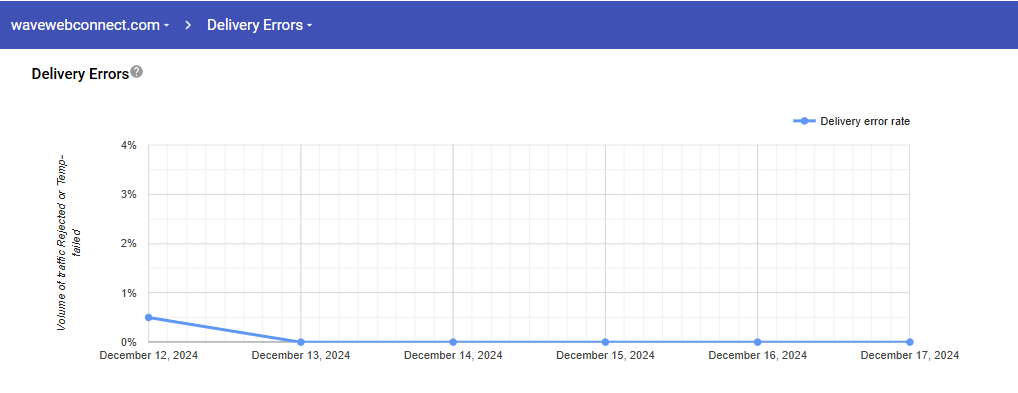This screenshot has height=393, width=1018.
Task: Click the December 12, 2024 axis label
Action: pos(149,355)
